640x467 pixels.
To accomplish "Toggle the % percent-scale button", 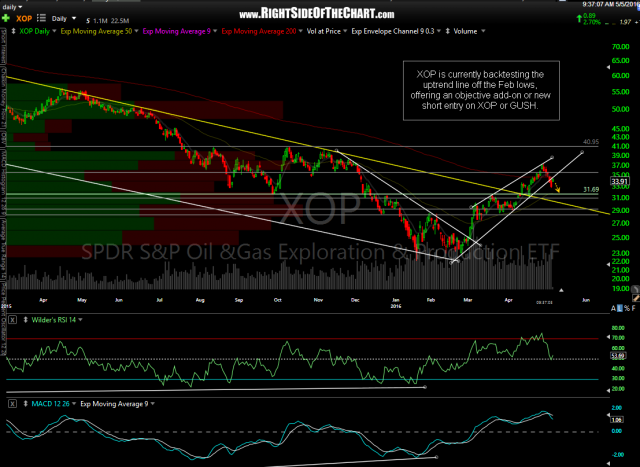I will coord(627,309).
